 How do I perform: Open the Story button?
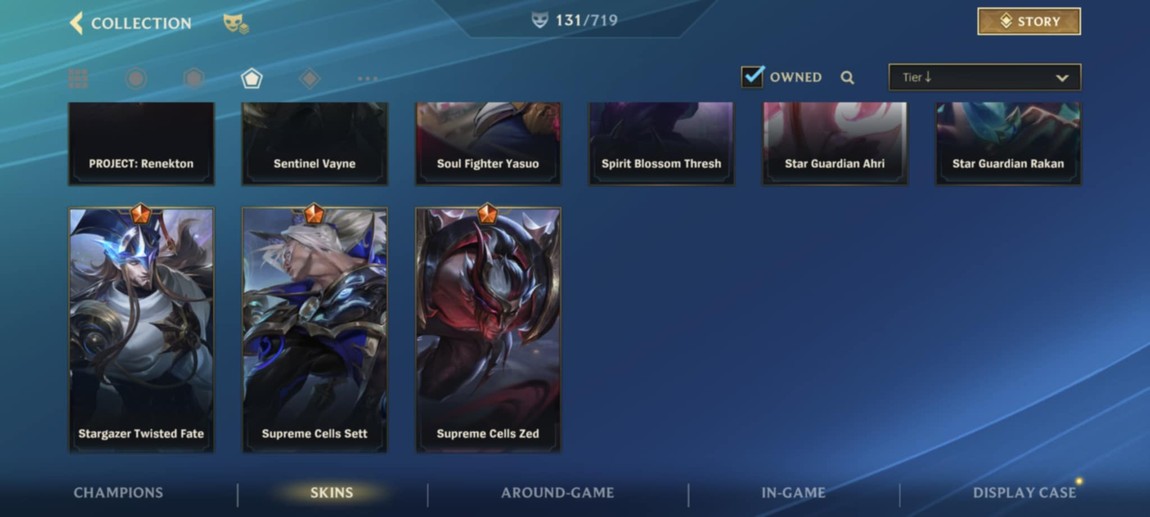coord(1029,21)
